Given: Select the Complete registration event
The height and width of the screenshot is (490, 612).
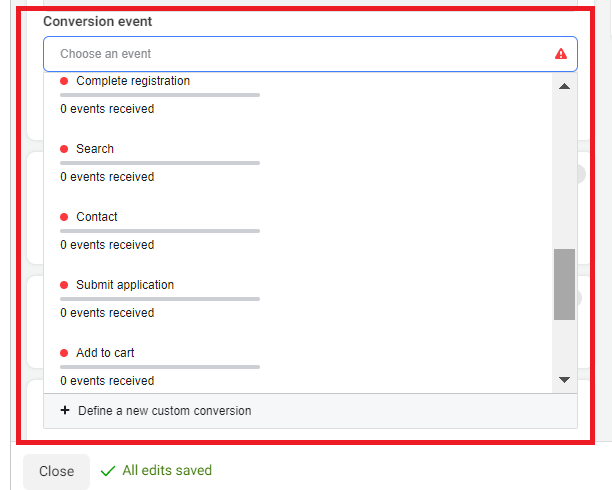Looking at the screenshot, I should (133, 81).
